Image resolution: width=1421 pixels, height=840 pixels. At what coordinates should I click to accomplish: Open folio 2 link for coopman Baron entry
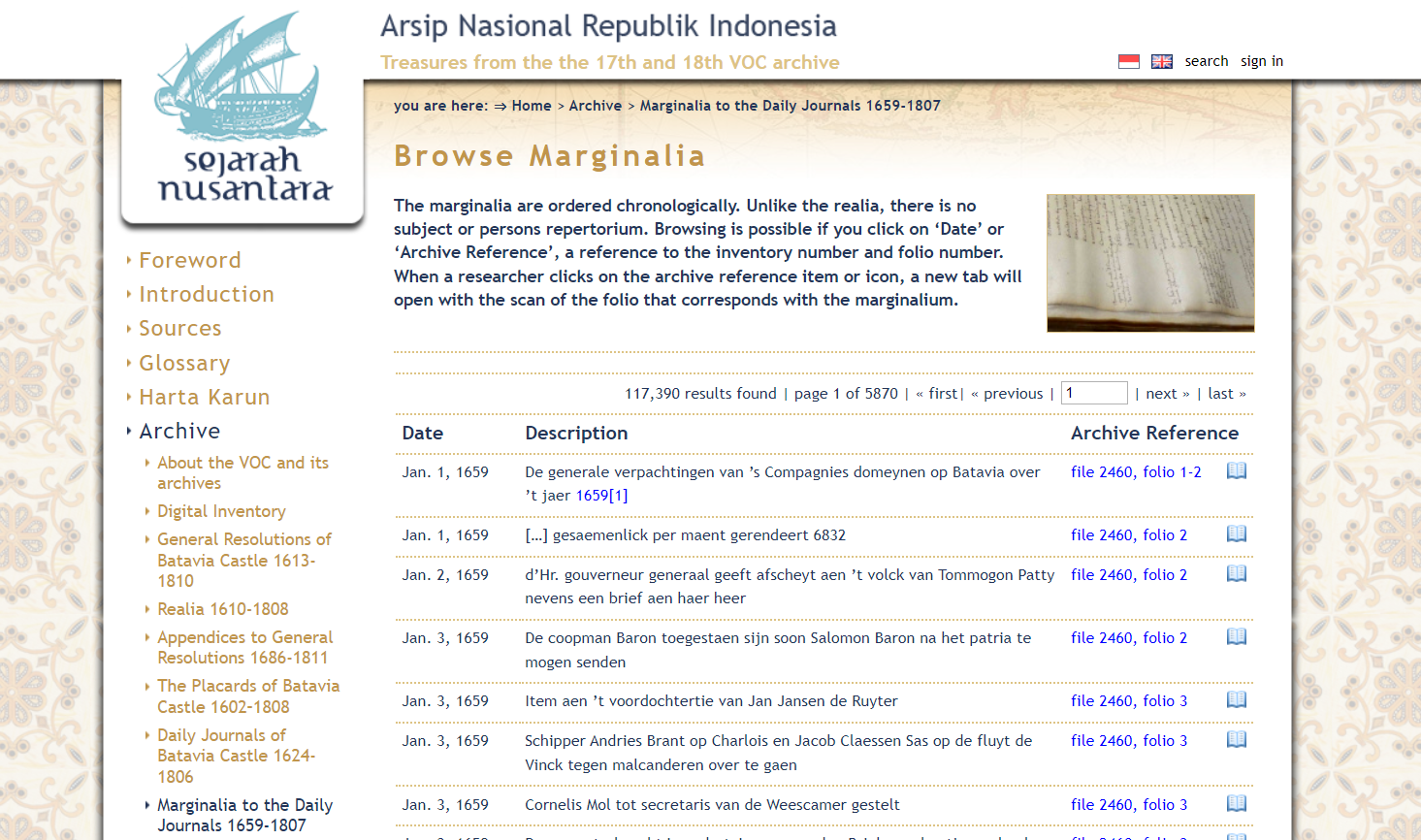pyautogui.click(x=1129, y=637)
